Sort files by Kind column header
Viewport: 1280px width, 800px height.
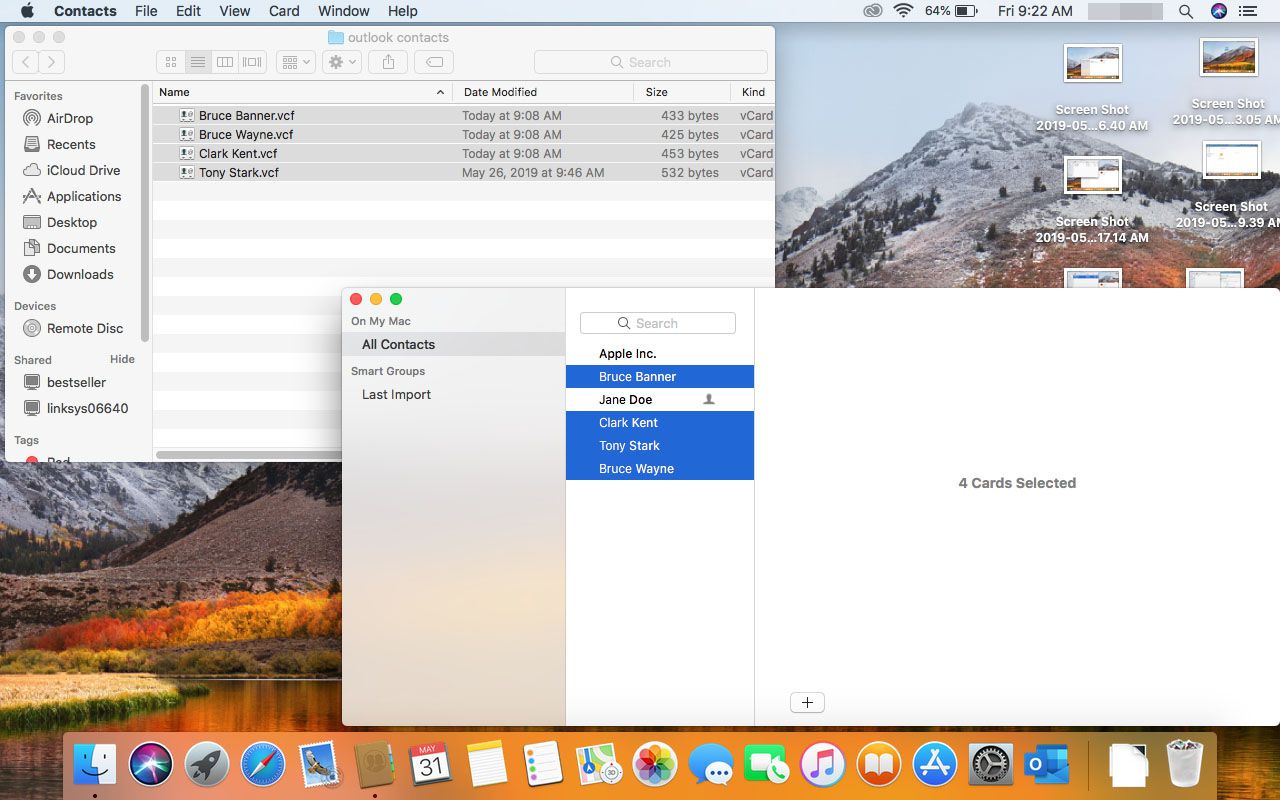[753, 92]
